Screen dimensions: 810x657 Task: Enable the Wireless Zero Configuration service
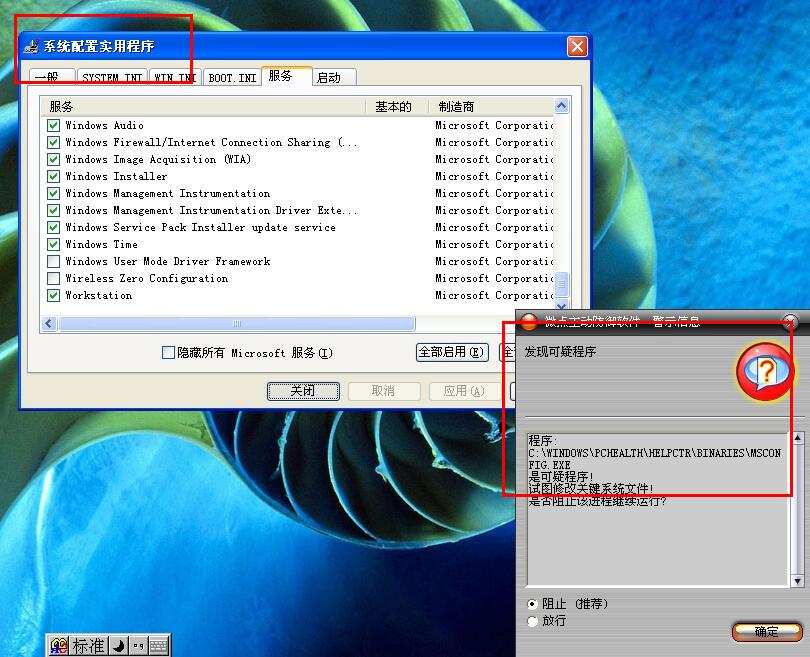54,279
